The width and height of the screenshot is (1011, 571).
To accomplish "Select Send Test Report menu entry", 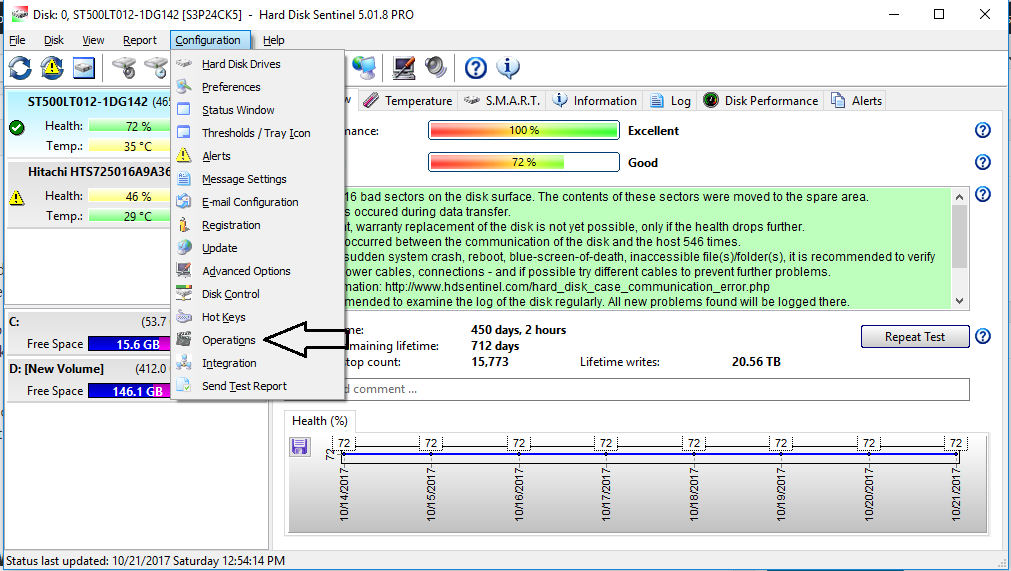I will (x=258, y=386).
